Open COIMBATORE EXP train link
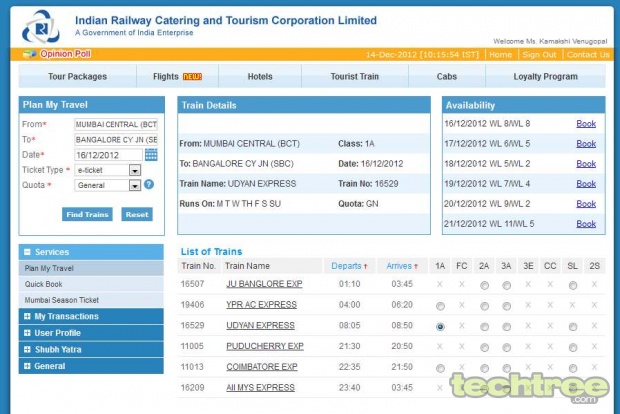The width and height of the screenshot is (620, 414). click(x=262, y=367)
